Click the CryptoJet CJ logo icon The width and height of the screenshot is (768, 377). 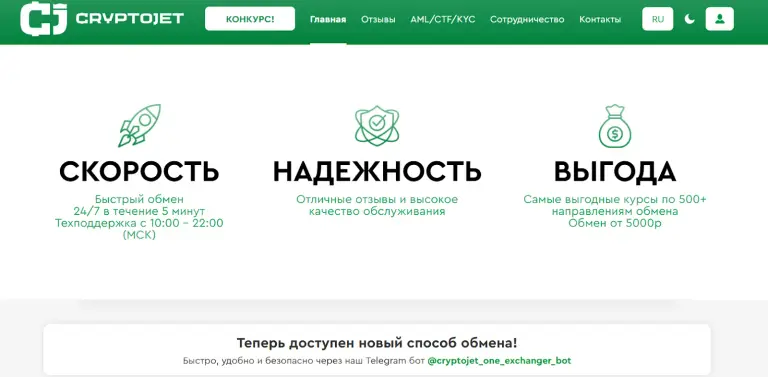point(44,19)
